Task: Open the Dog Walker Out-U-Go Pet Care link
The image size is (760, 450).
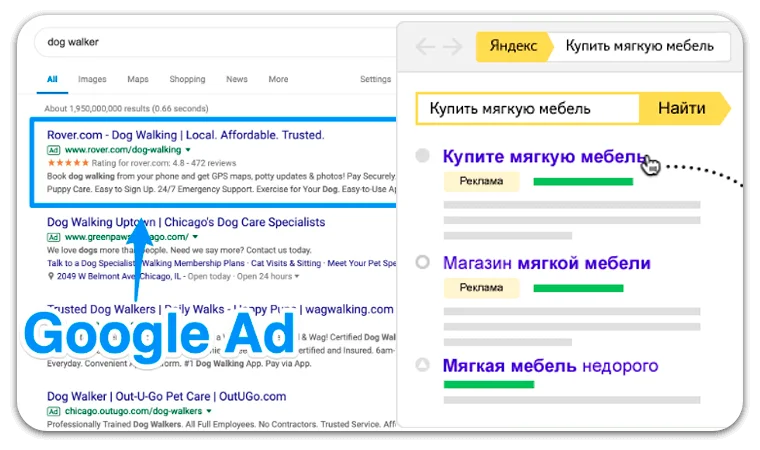Action: coord(167,396)
